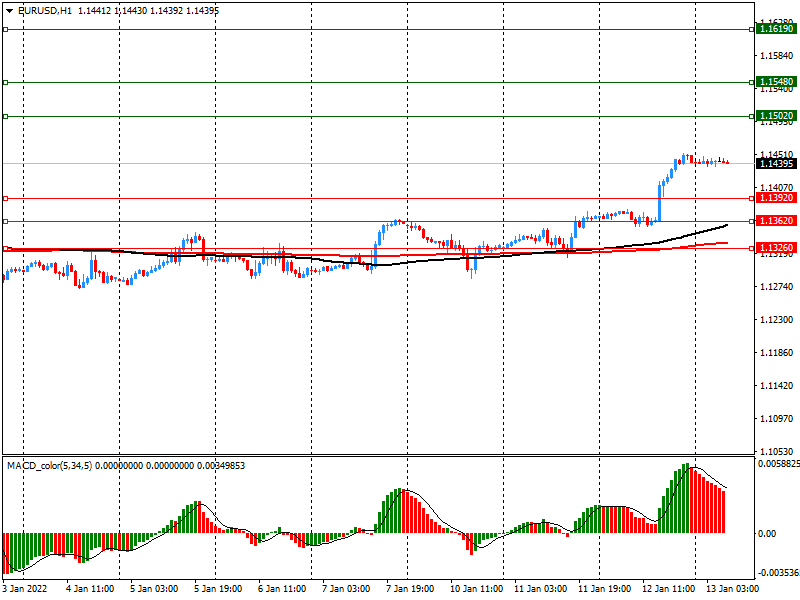Click the 11 Jan 03:00 time label

(540, 589)
